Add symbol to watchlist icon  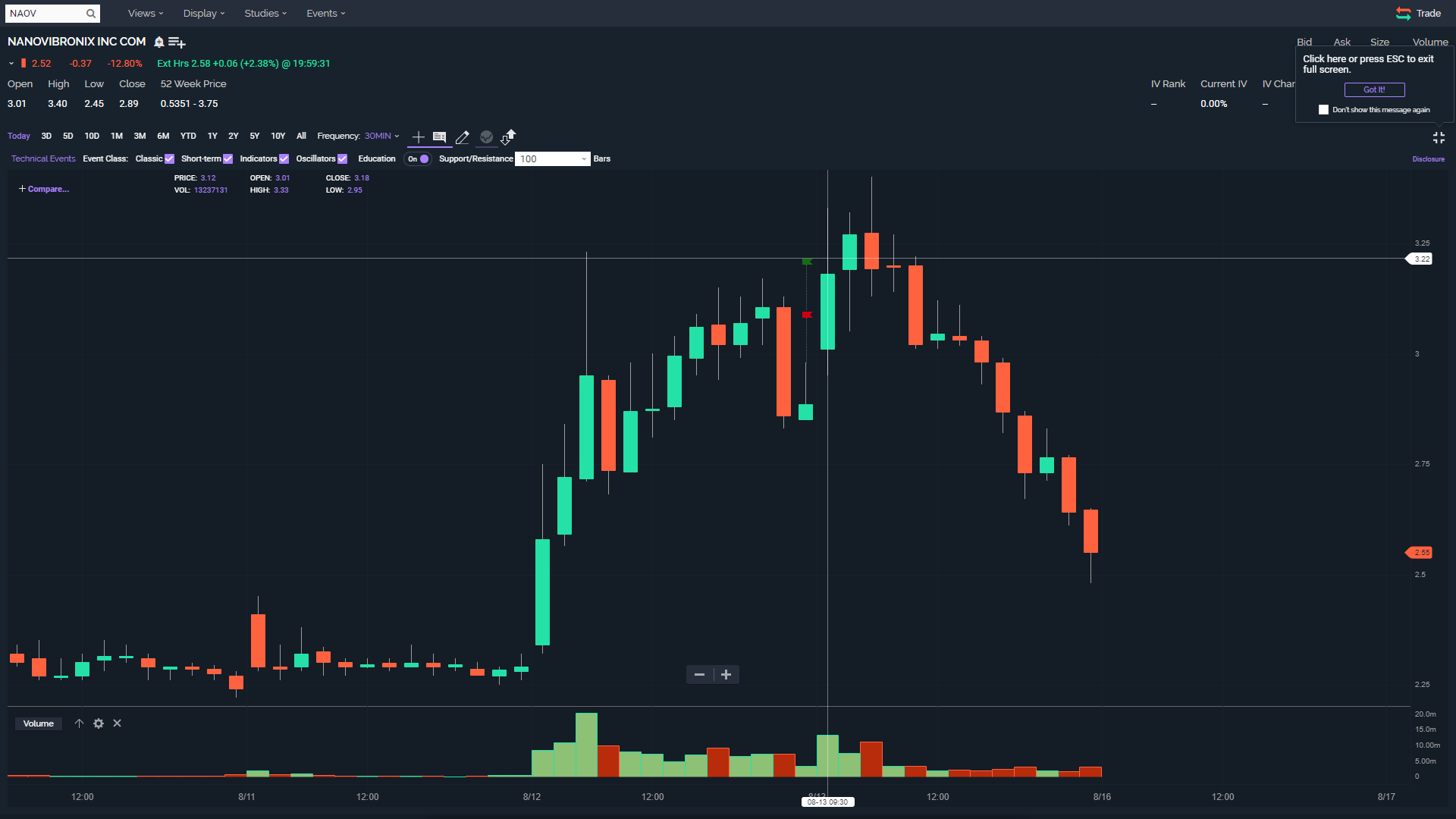(x=177, y=42)
